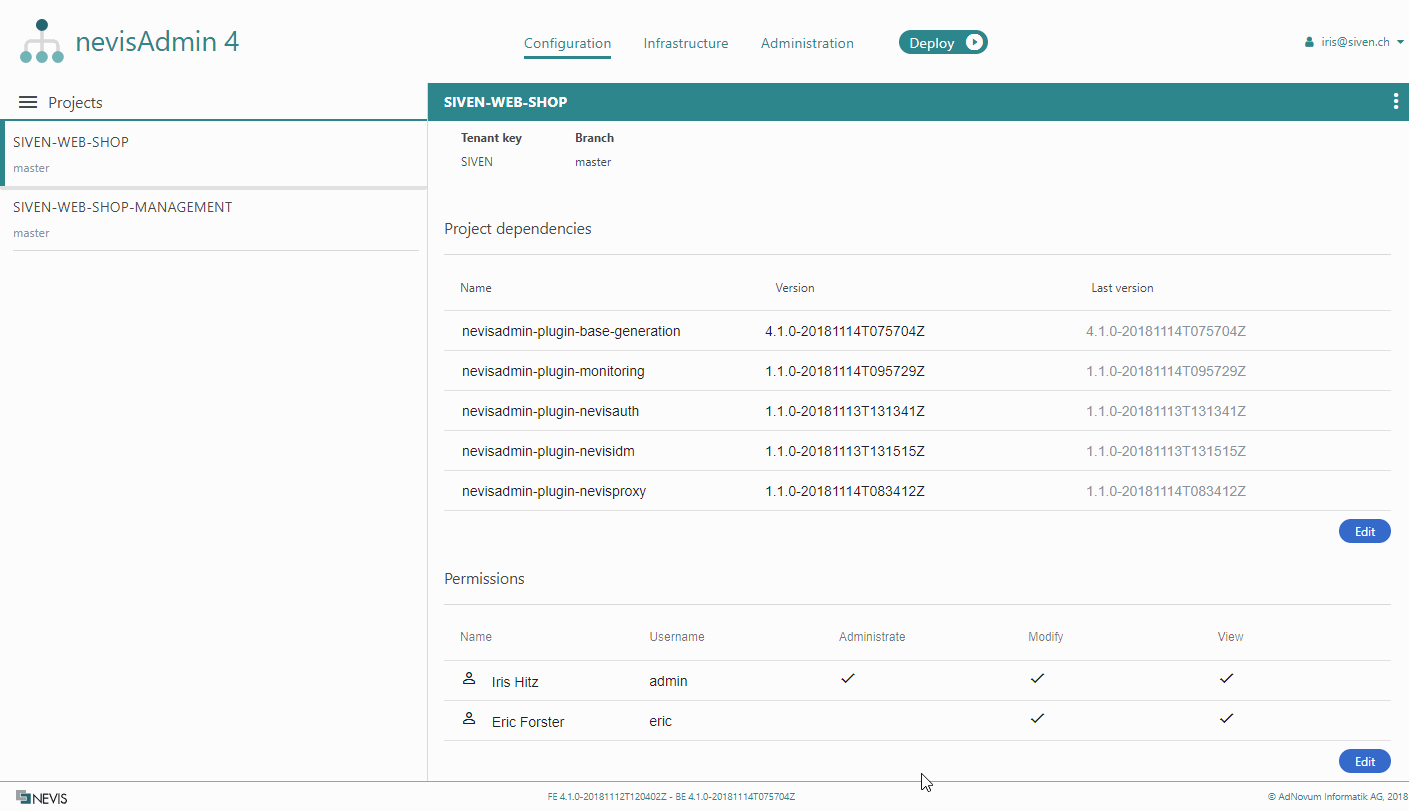The width and height of the screenshot is (1409, 811).
Task: Click the user icon beside iris@siven.ch
Action: pyautogui.click(x=1309, y=42)
